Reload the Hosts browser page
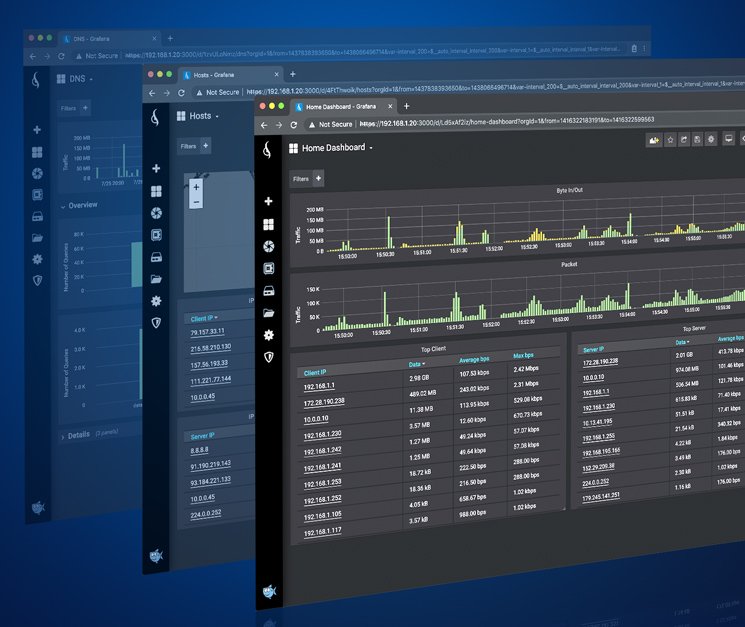 (181, 93)
